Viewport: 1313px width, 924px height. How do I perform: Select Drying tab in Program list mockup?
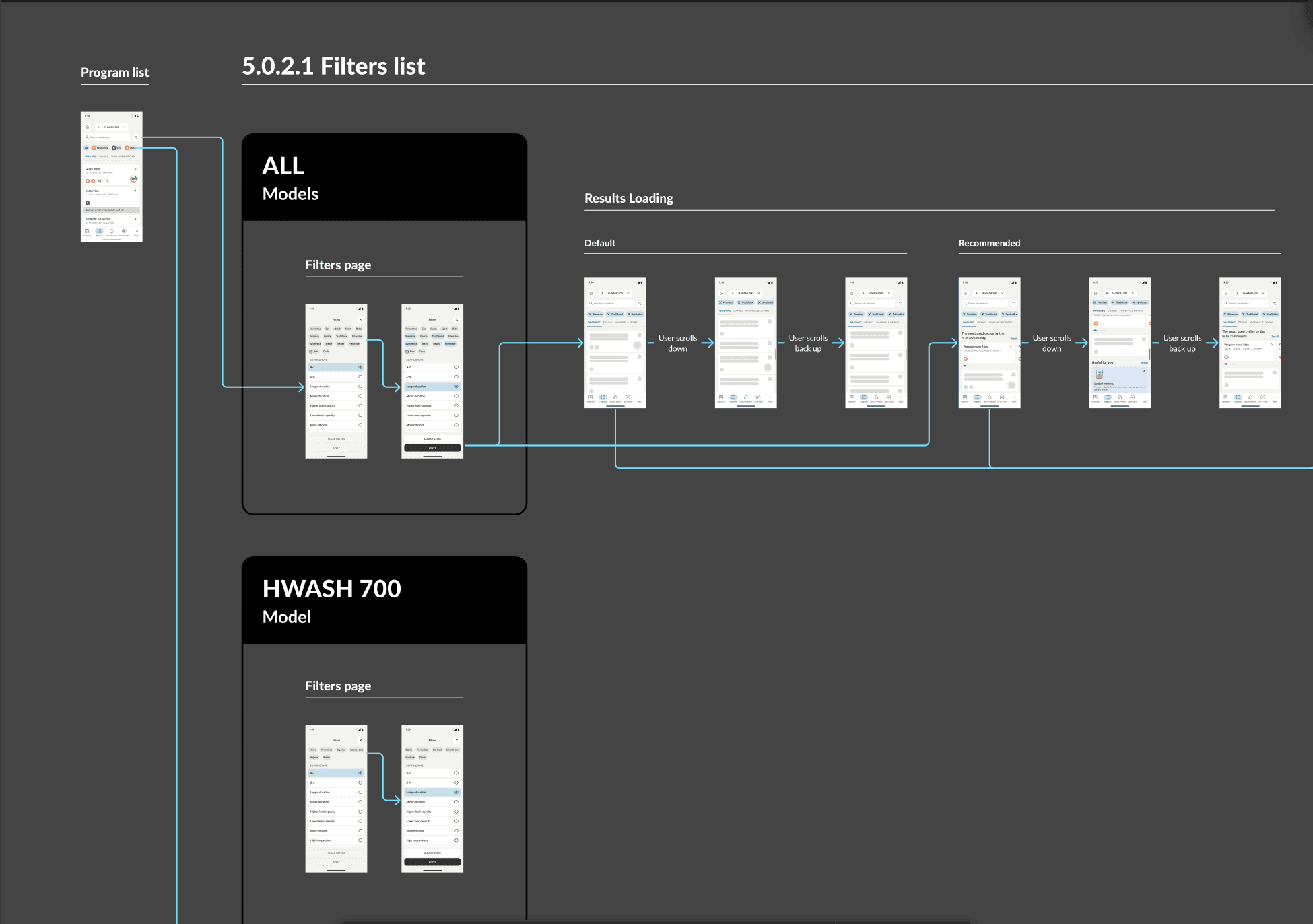pyautogui.click(x=104, y=156)
